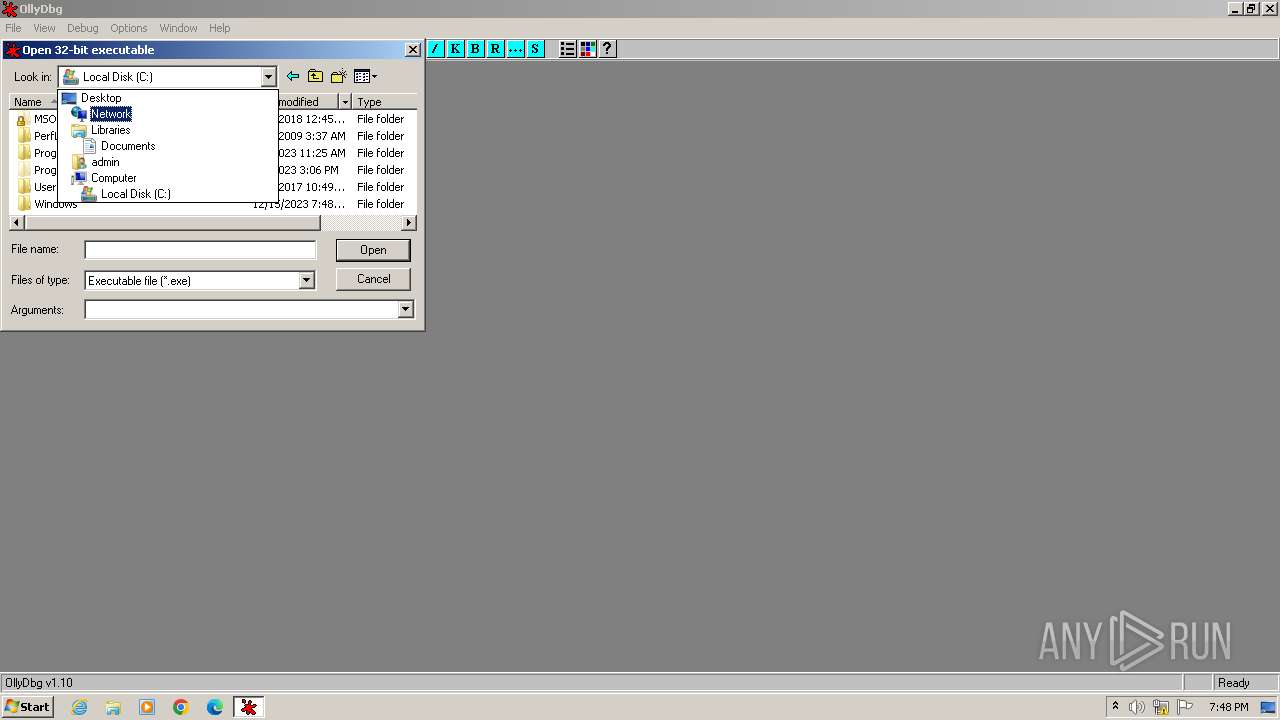The image size is (1280, 720).
Task: Click the Cancel button
Action: [373, 279]
